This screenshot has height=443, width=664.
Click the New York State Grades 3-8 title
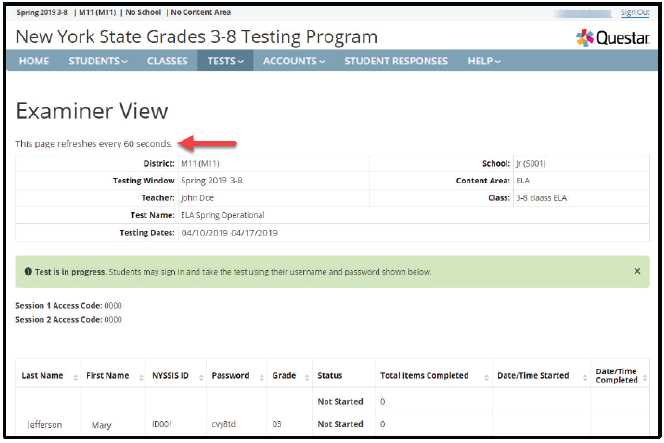(196, 37)
